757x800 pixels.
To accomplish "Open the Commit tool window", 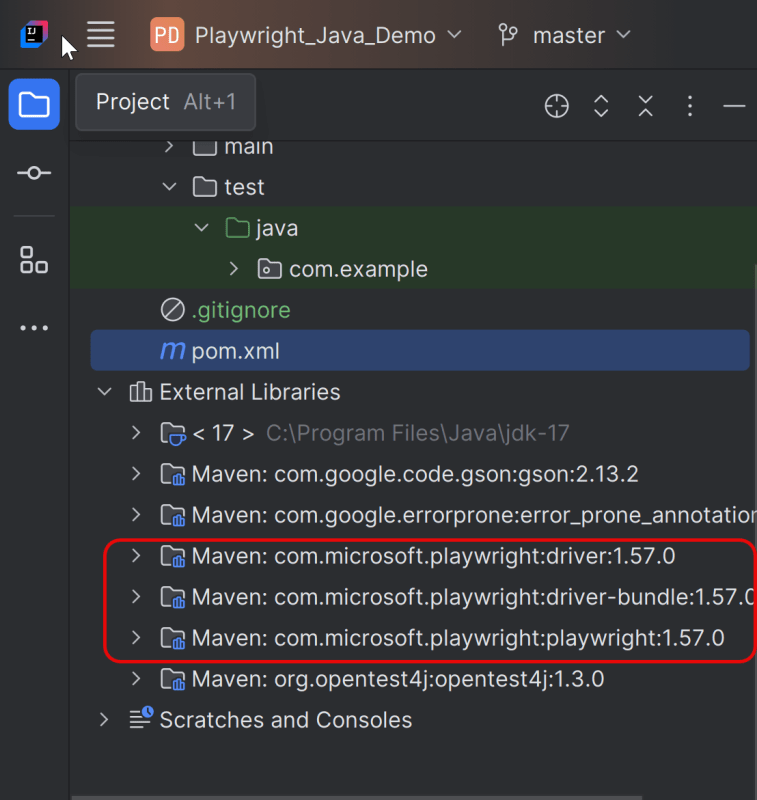I will point(34,173).
